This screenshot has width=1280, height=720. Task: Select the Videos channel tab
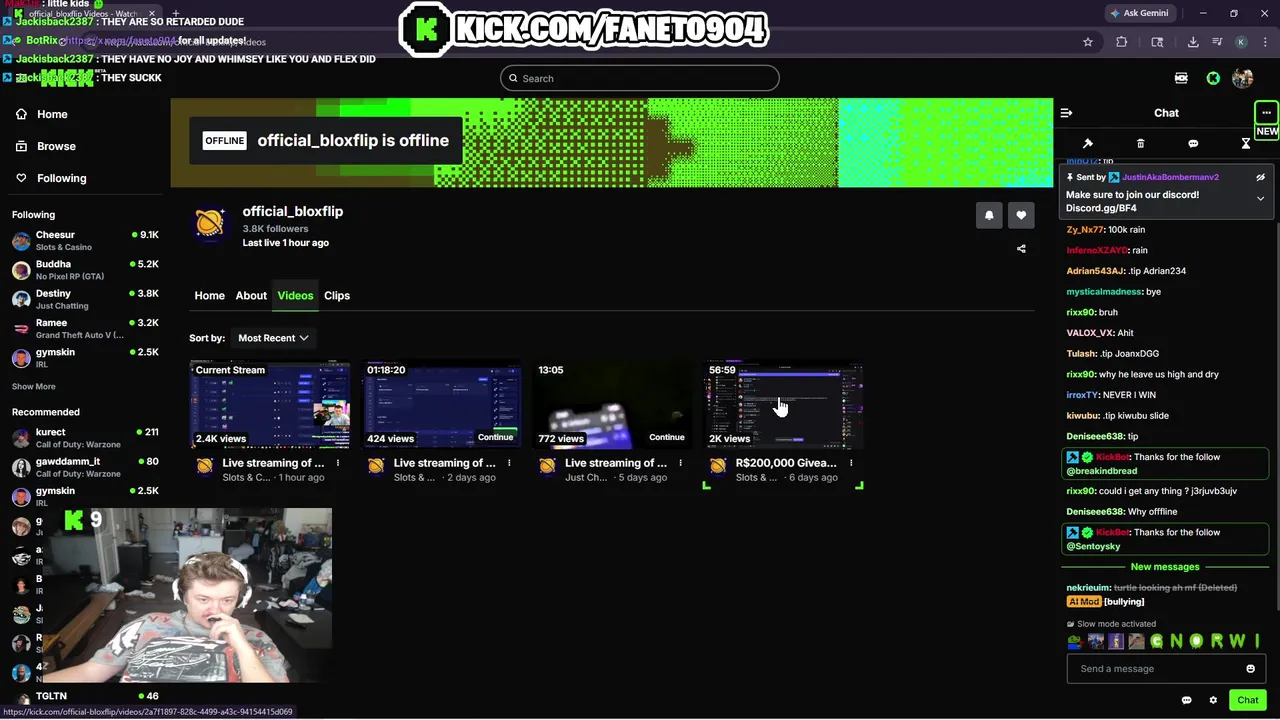[295, 295]
